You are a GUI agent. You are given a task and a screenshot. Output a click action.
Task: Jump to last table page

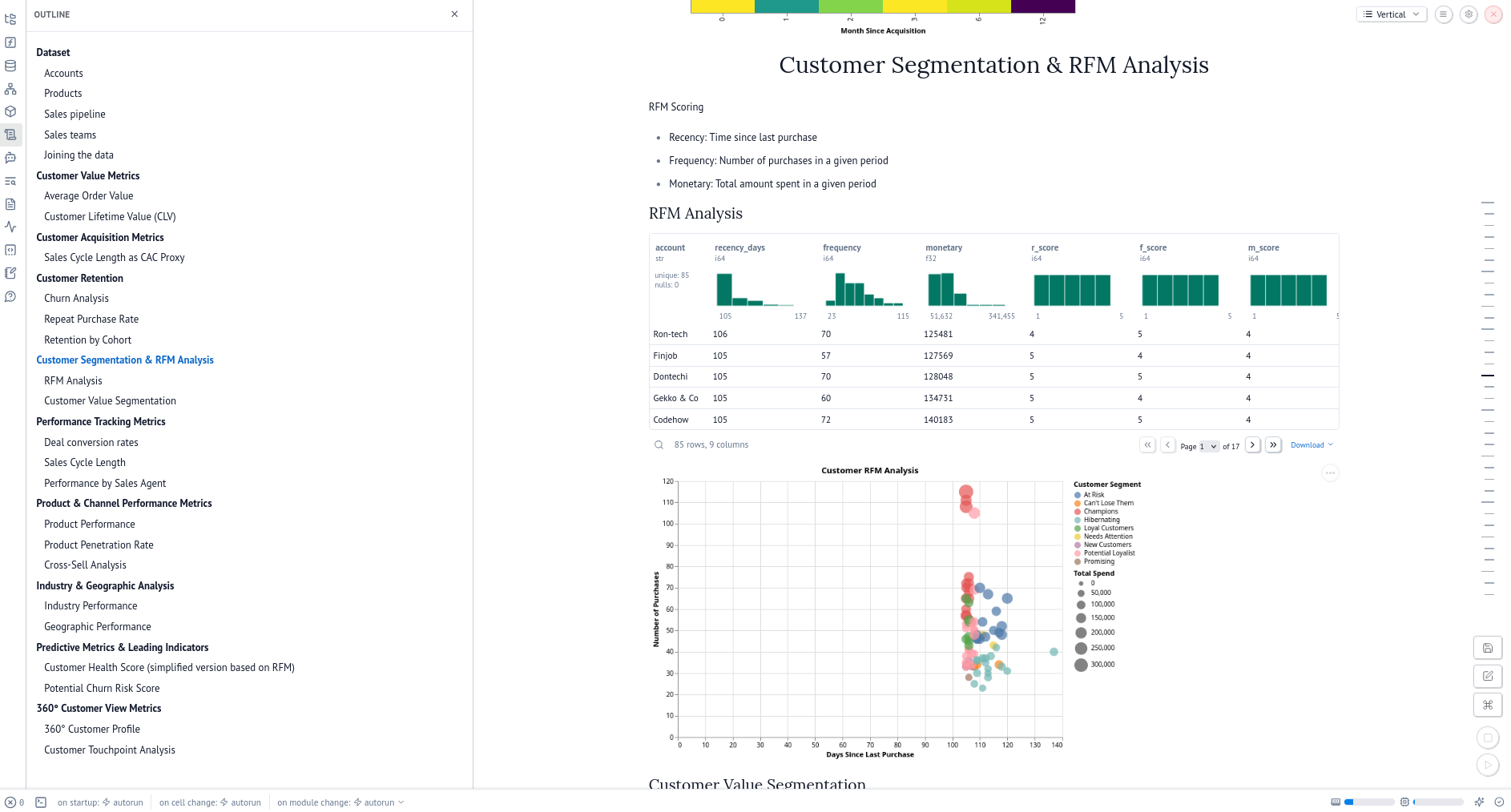[x=1273, y=445]
